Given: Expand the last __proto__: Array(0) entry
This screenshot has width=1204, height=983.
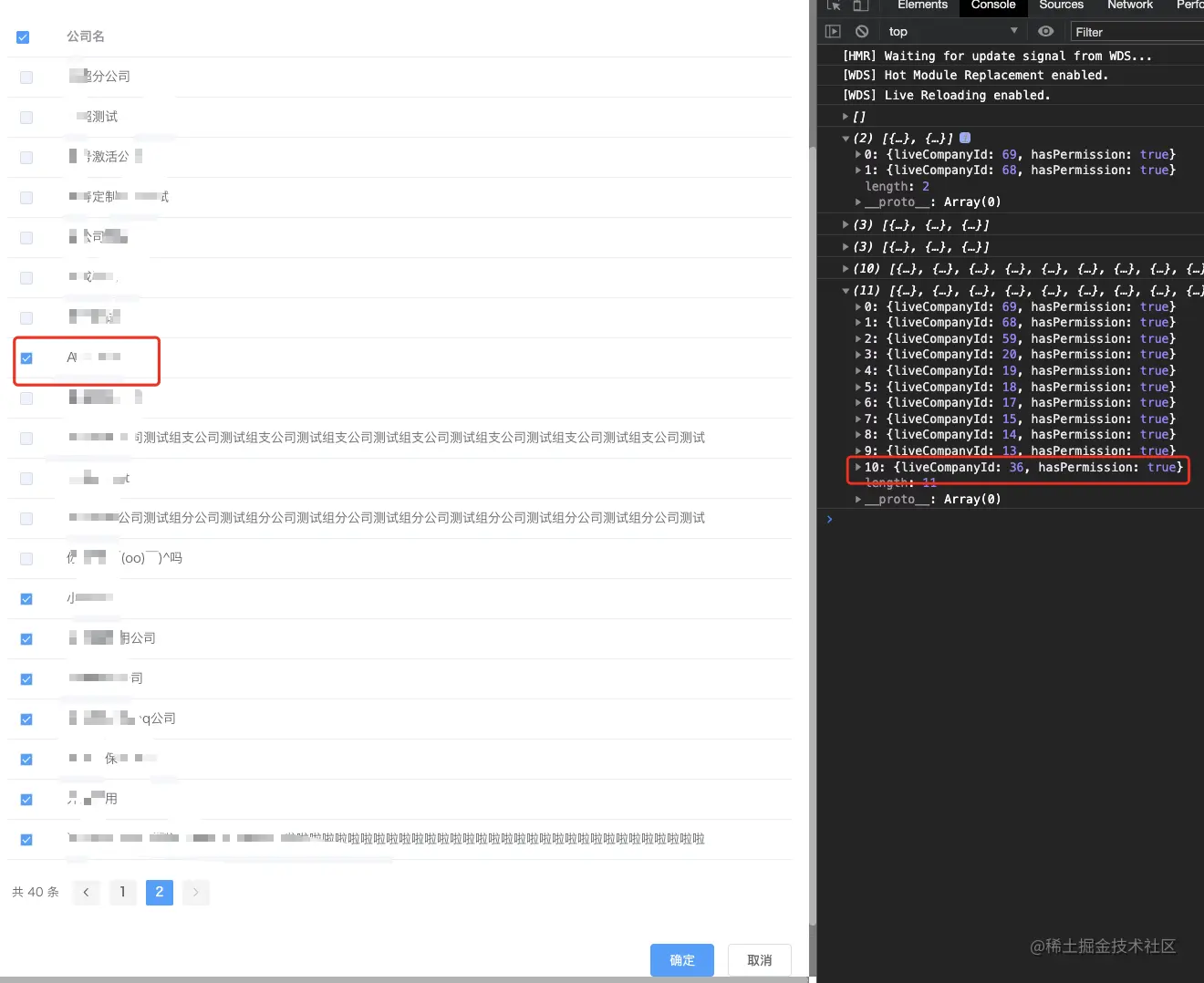Looking at the screenshot, I should 857,500.
